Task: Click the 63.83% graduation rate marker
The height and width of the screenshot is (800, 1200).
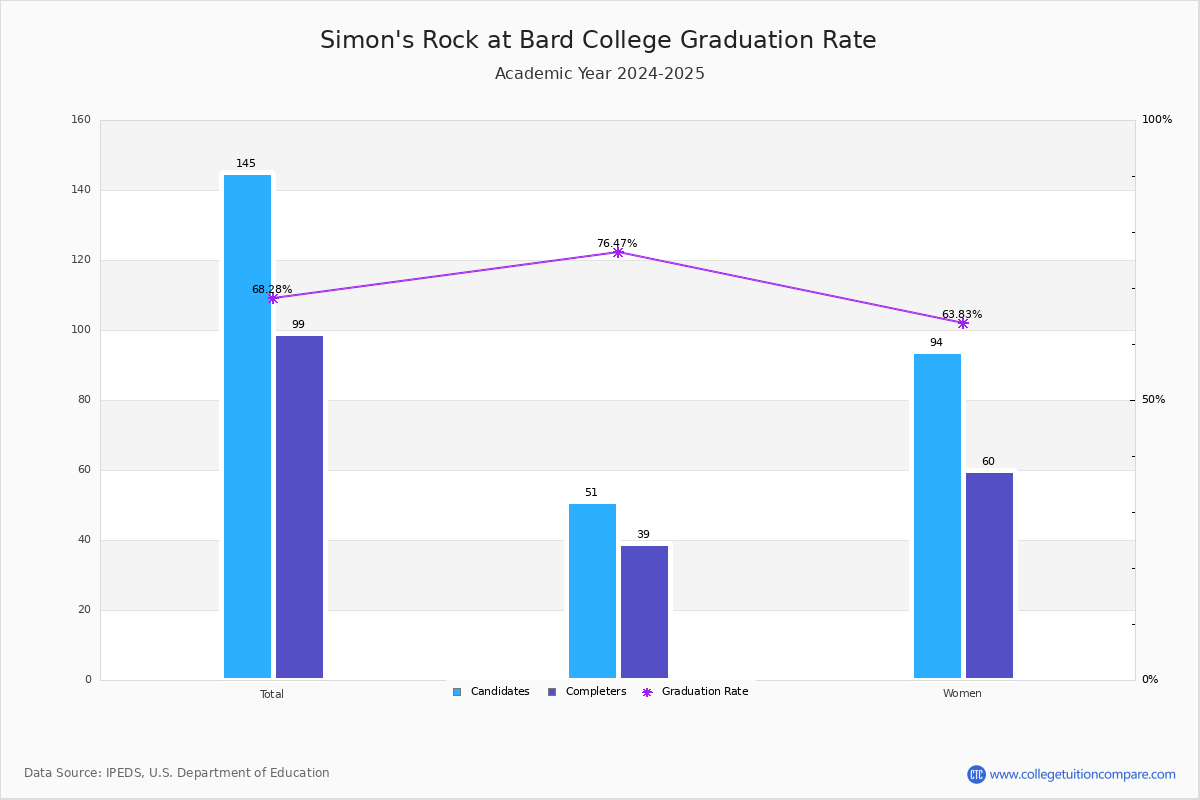Action: pyautogui.click(x=962, y=323)
